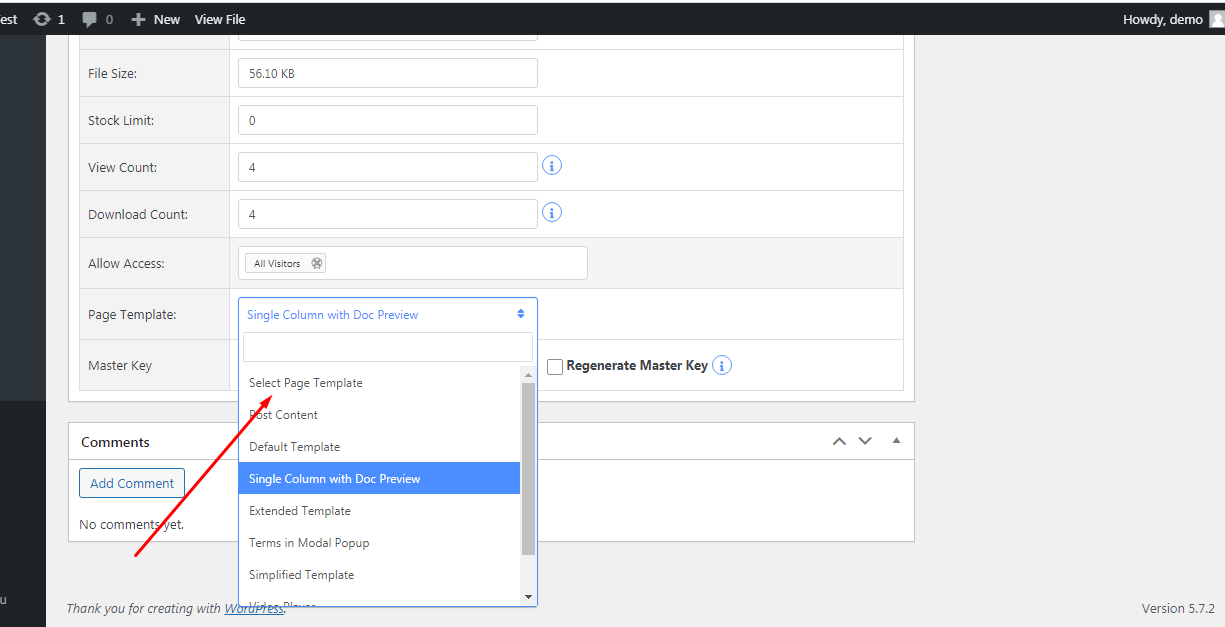Click info icon next to View Count
The height and width of the screenshot is (627, 1225).
(x=552, y=165)
